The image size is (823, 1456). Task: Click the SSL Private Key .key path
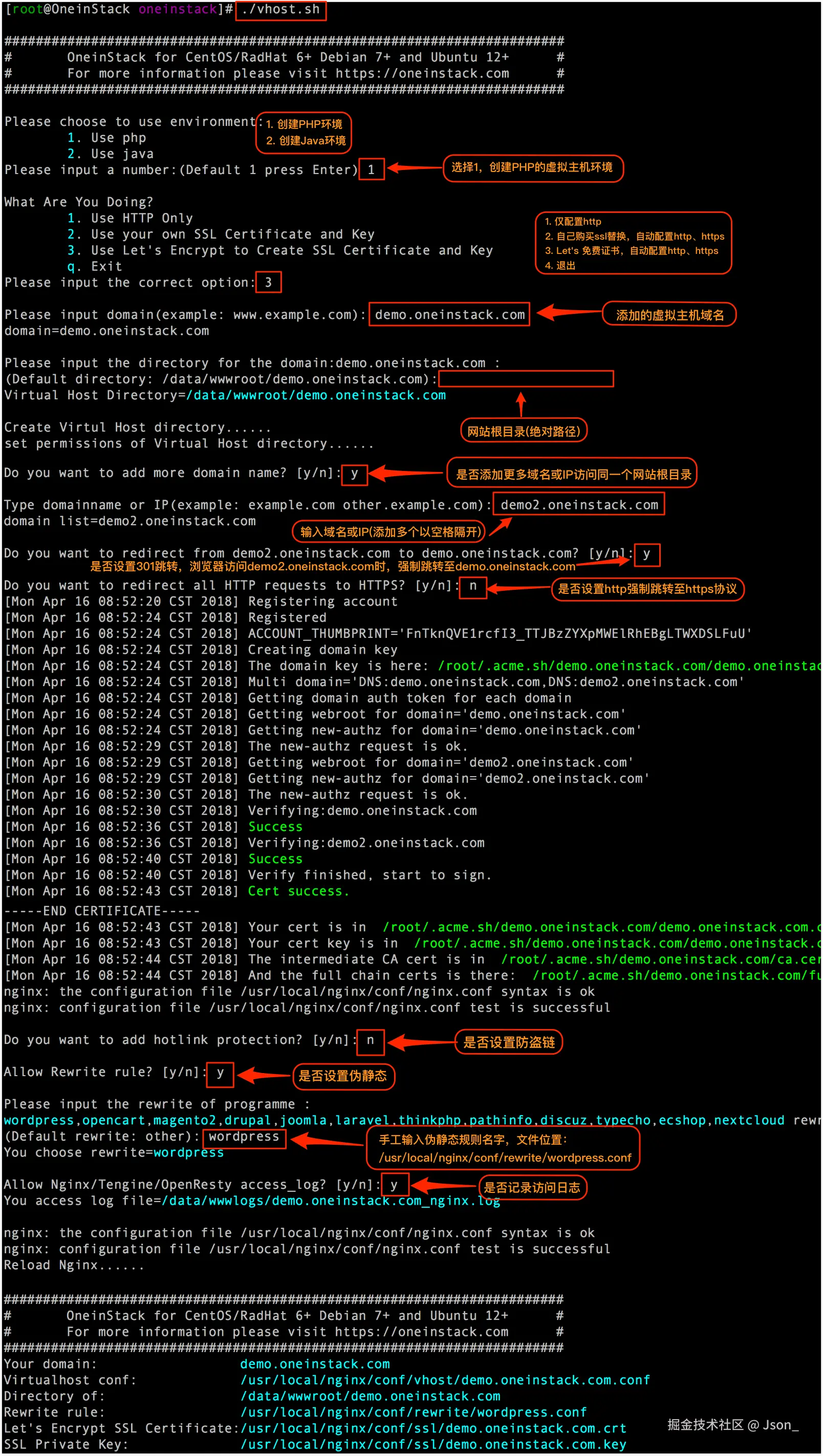(434, 1444)
